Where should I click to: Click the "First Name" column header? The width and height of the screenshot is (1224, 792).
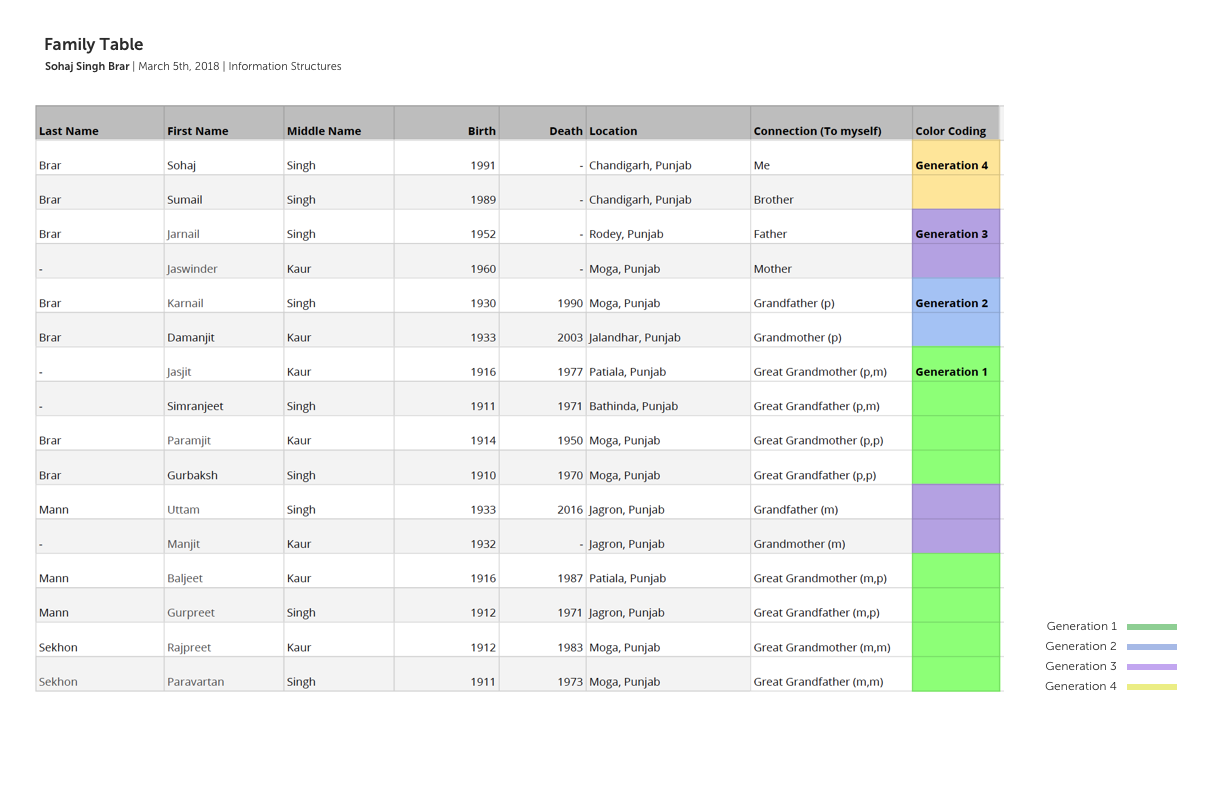pyautogui.click(x=198, y=131)
